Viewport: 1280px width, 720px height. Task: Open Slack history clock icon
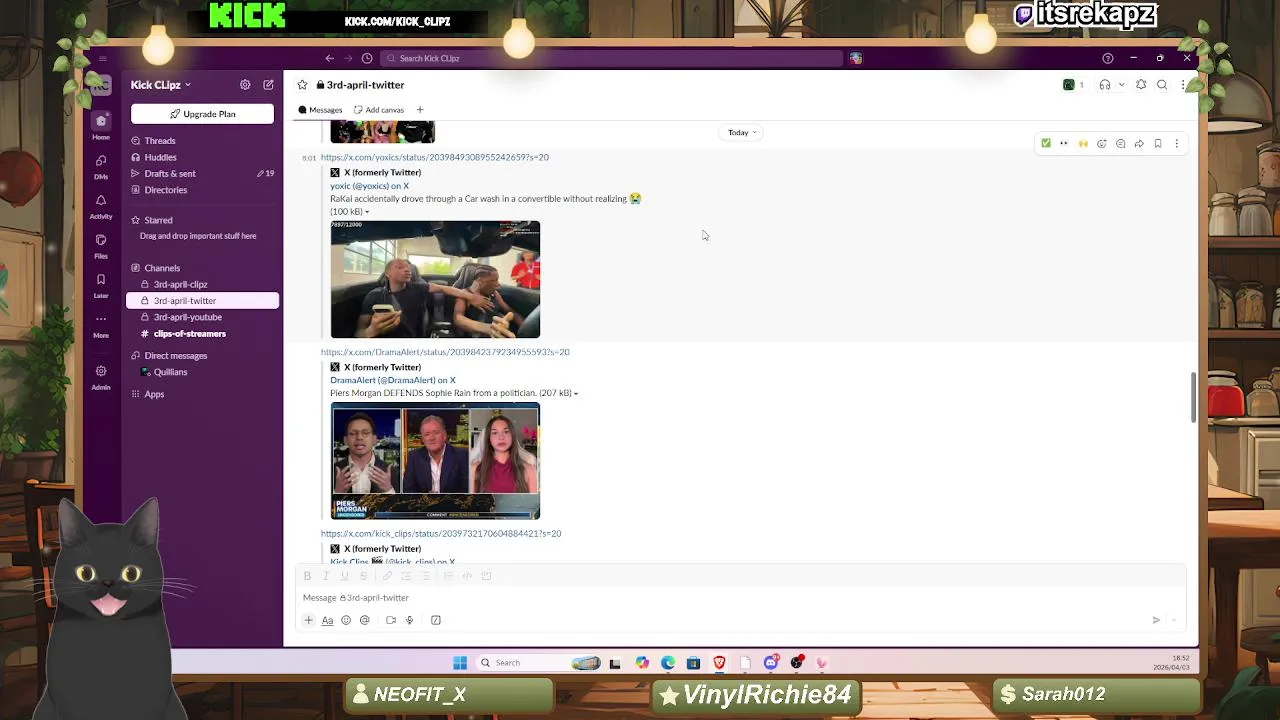pos(367,58)
